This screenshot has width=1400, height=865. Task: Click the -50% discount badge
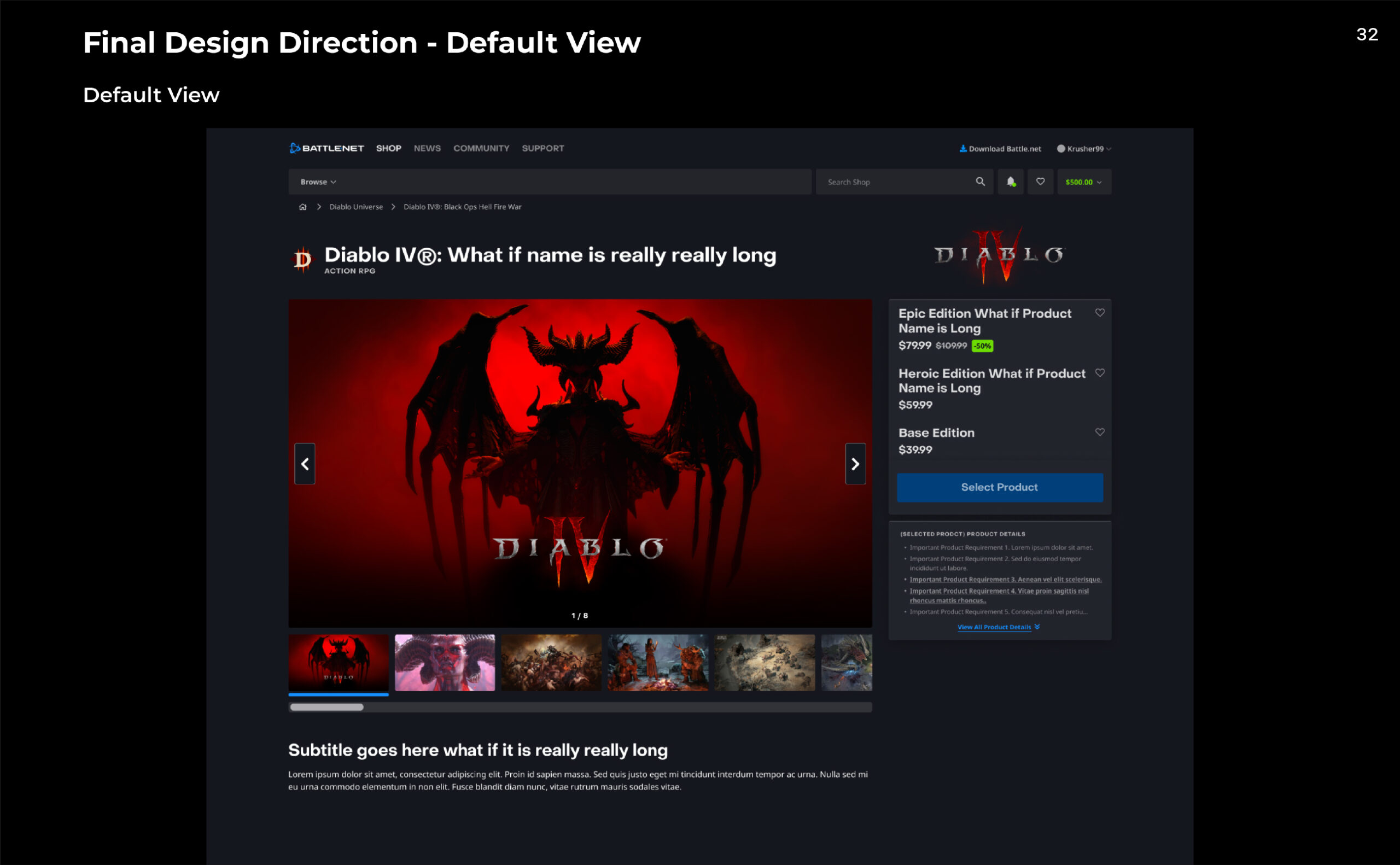[x=982, y=346]
